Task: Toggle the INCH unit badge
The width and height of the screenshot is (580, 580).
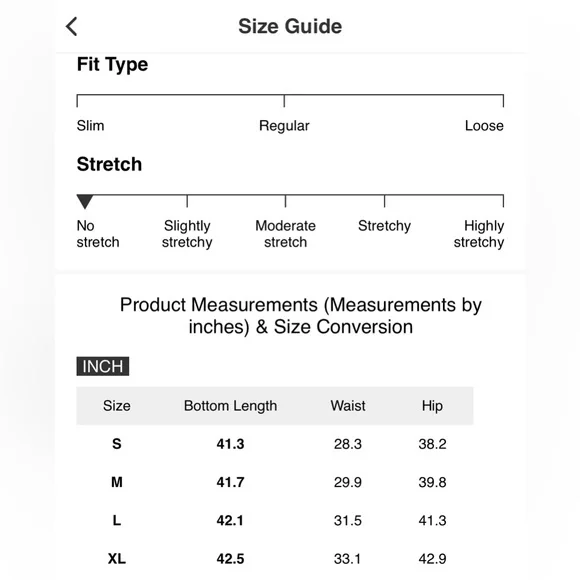Action: pyautogui.click(x=103, y=366)
